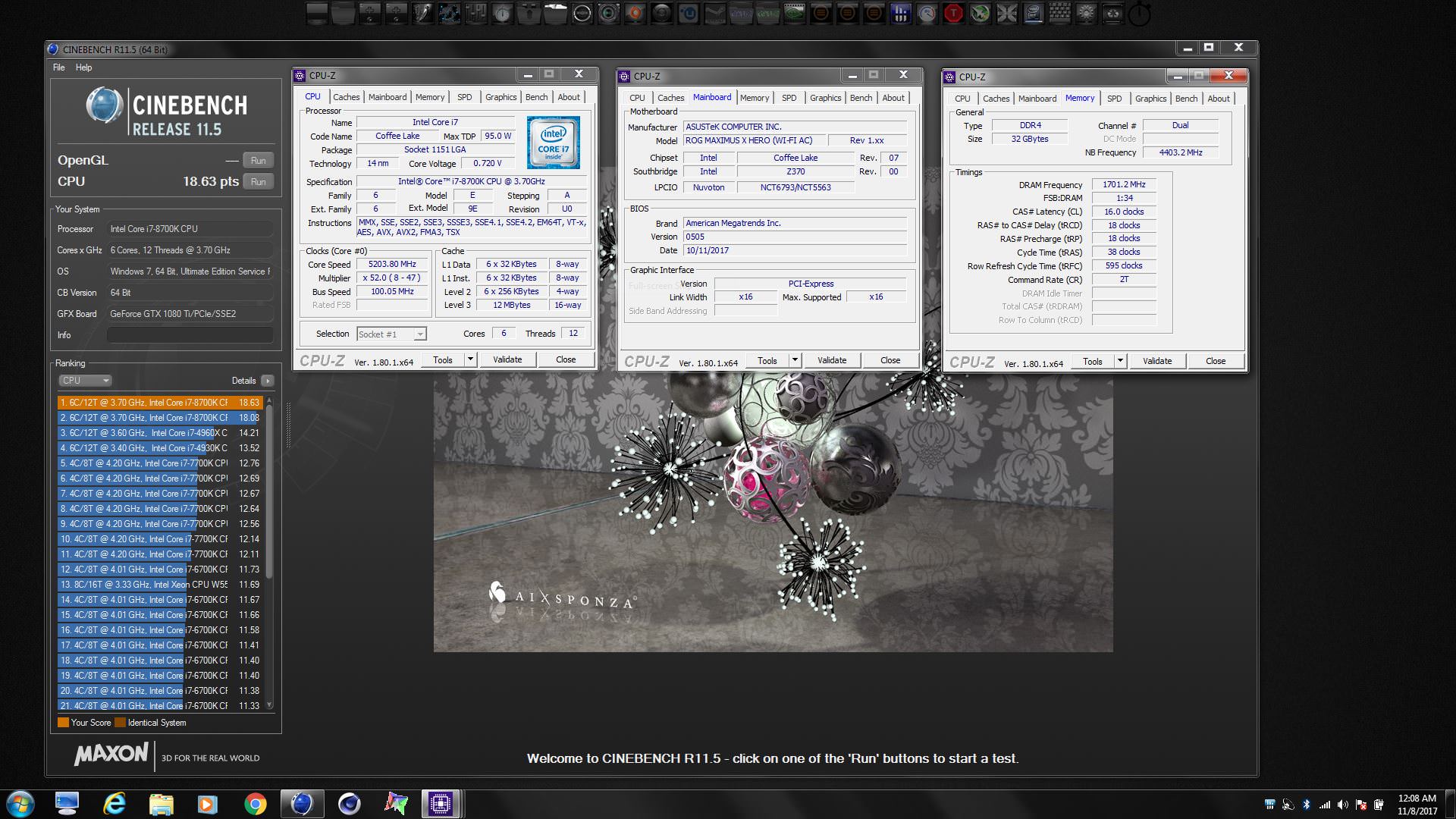Click the Bluetooth tray icon
Image resolution: width=1456 pixels, height=819 pixels.
(1307, 805)
